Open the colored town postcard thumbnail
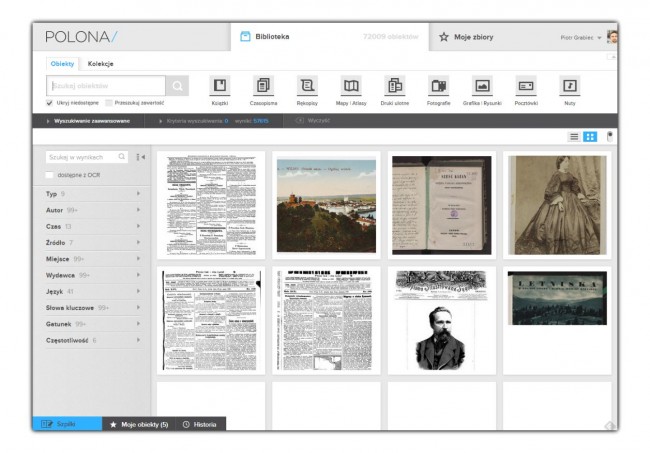650x453 pixels. (x=326, y=205)
